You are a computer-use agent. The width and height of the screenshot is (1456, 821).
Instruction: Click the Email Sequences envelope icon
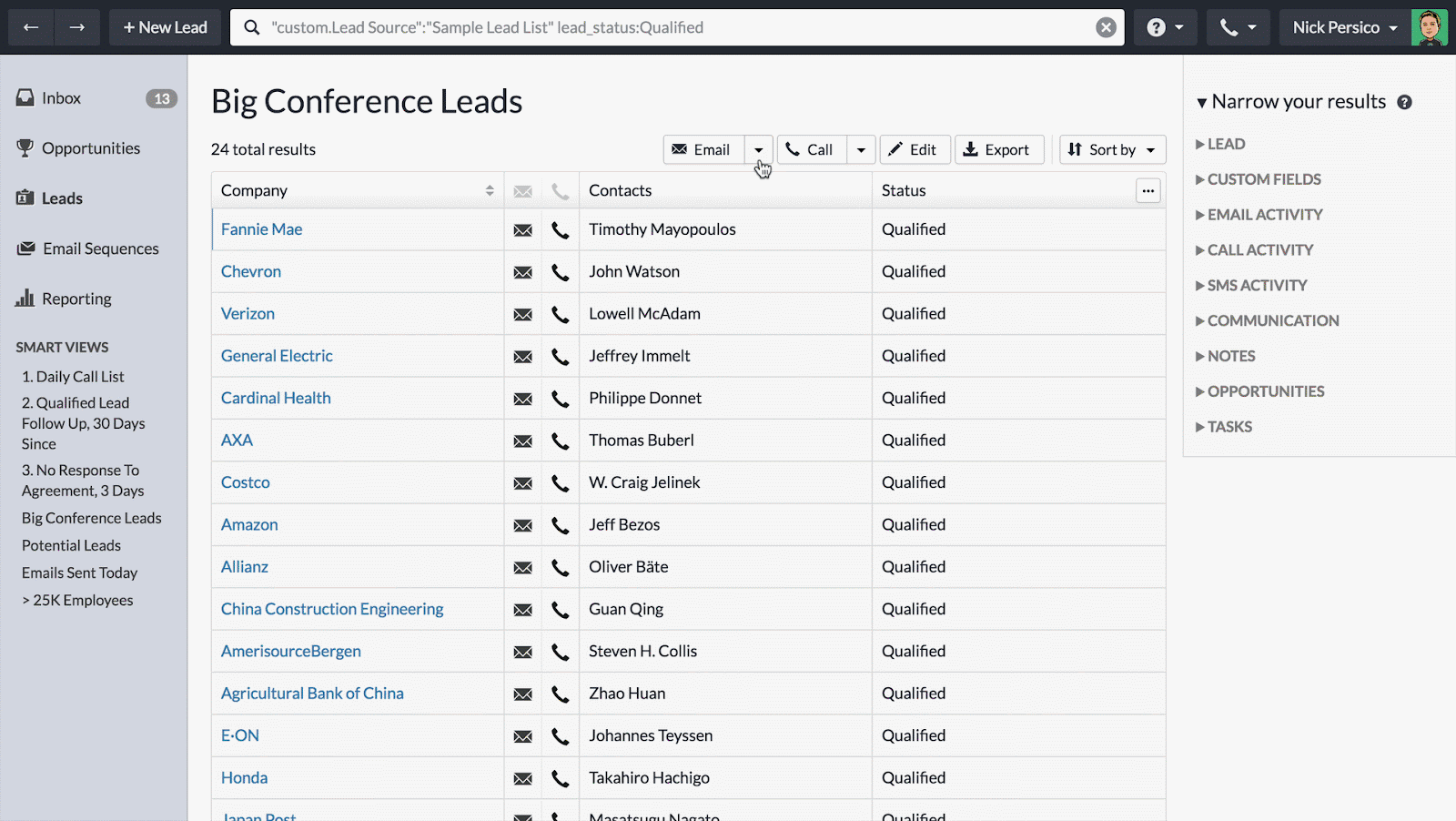pos(24,248)
